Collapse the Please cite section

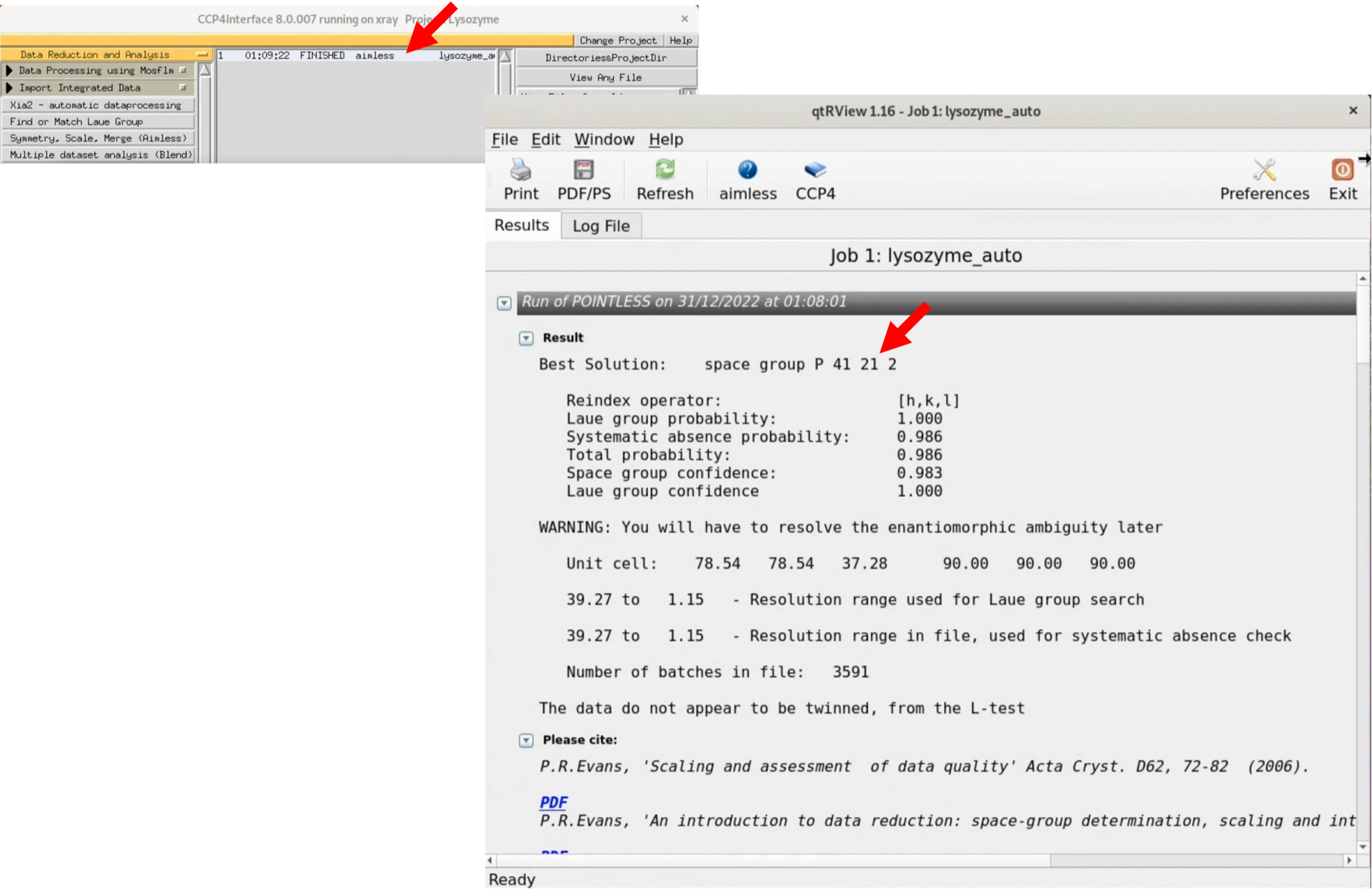526,741
